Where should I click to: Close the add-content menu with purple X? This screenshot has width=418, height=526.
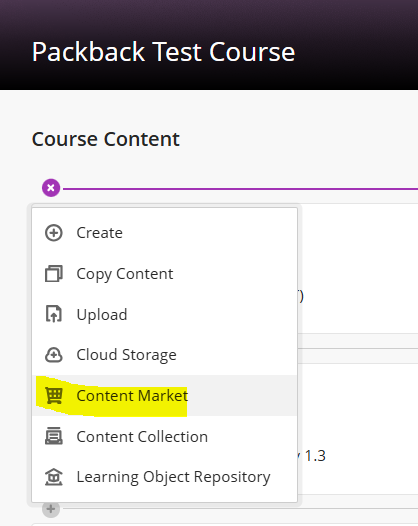[x=51, y=188]
